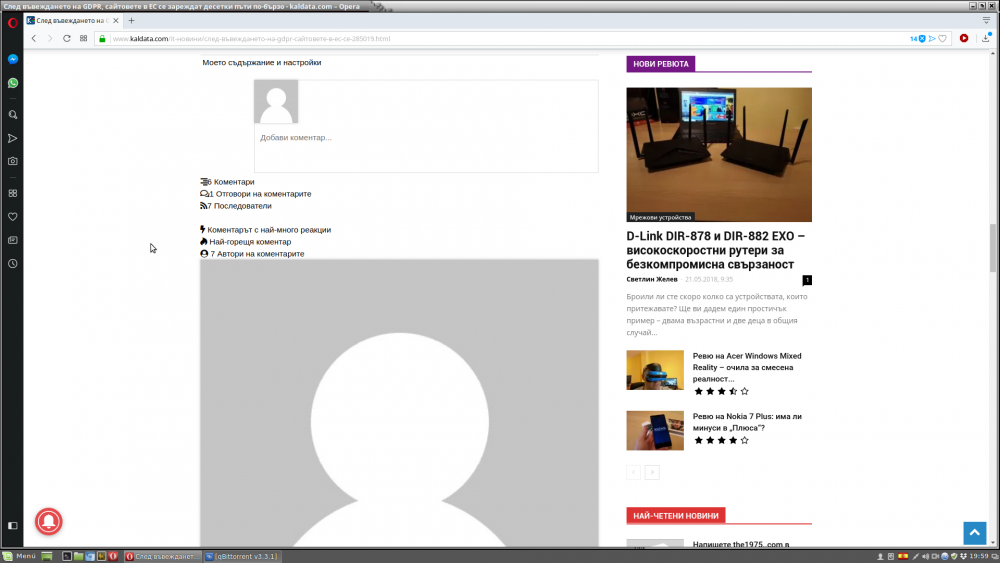Screen dimensions: 1000x563
Task: Open Facebook Messenger in the Opera sidebar
Action: 13,59
